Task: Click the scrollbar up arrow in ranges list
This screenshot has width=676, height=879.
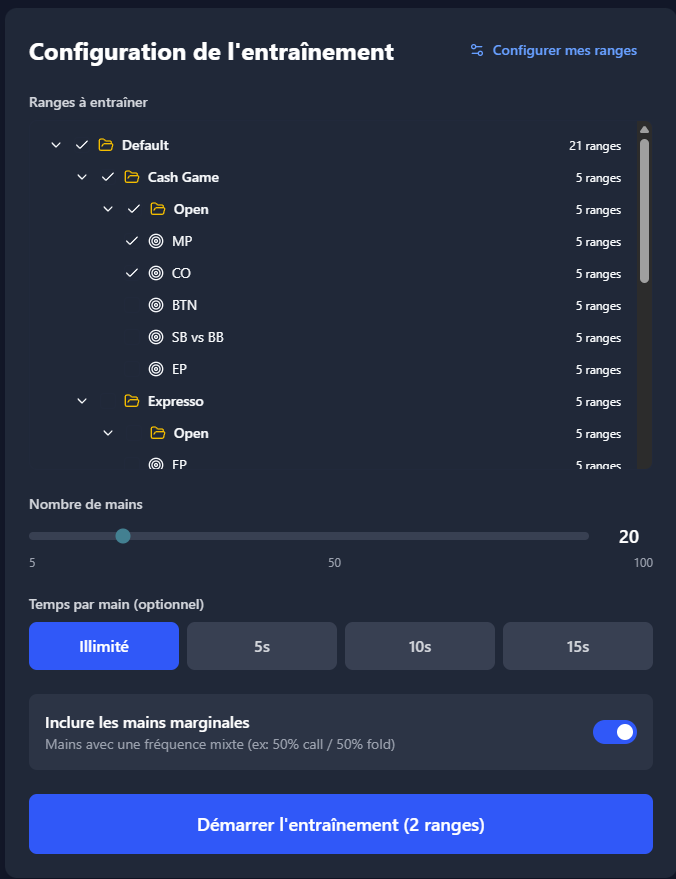Action: (x=644, y=129)
